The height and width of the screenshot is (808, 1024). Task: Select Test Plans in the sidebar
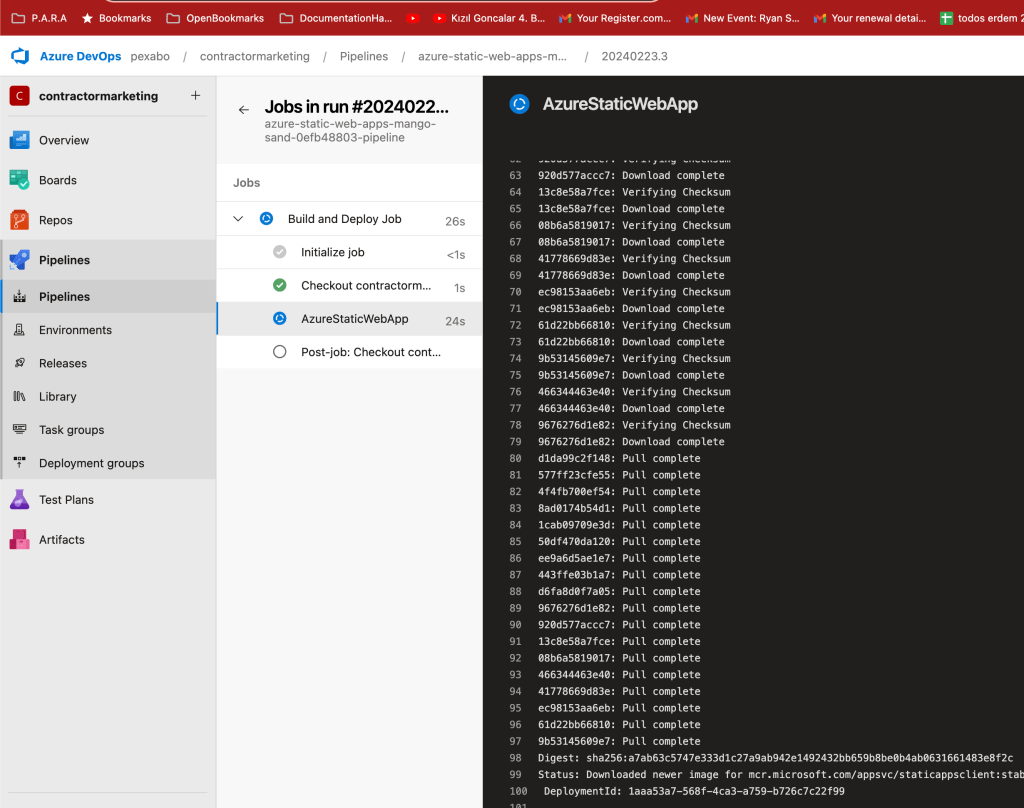coord(66,500)
